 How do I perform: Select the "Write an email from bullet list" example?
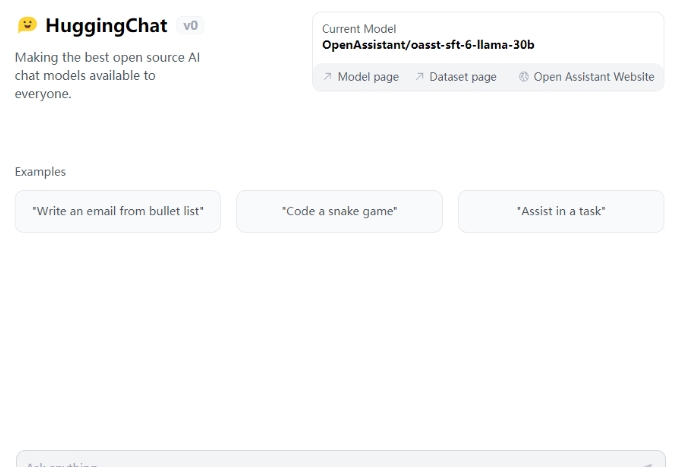click(x=118, y=211)
